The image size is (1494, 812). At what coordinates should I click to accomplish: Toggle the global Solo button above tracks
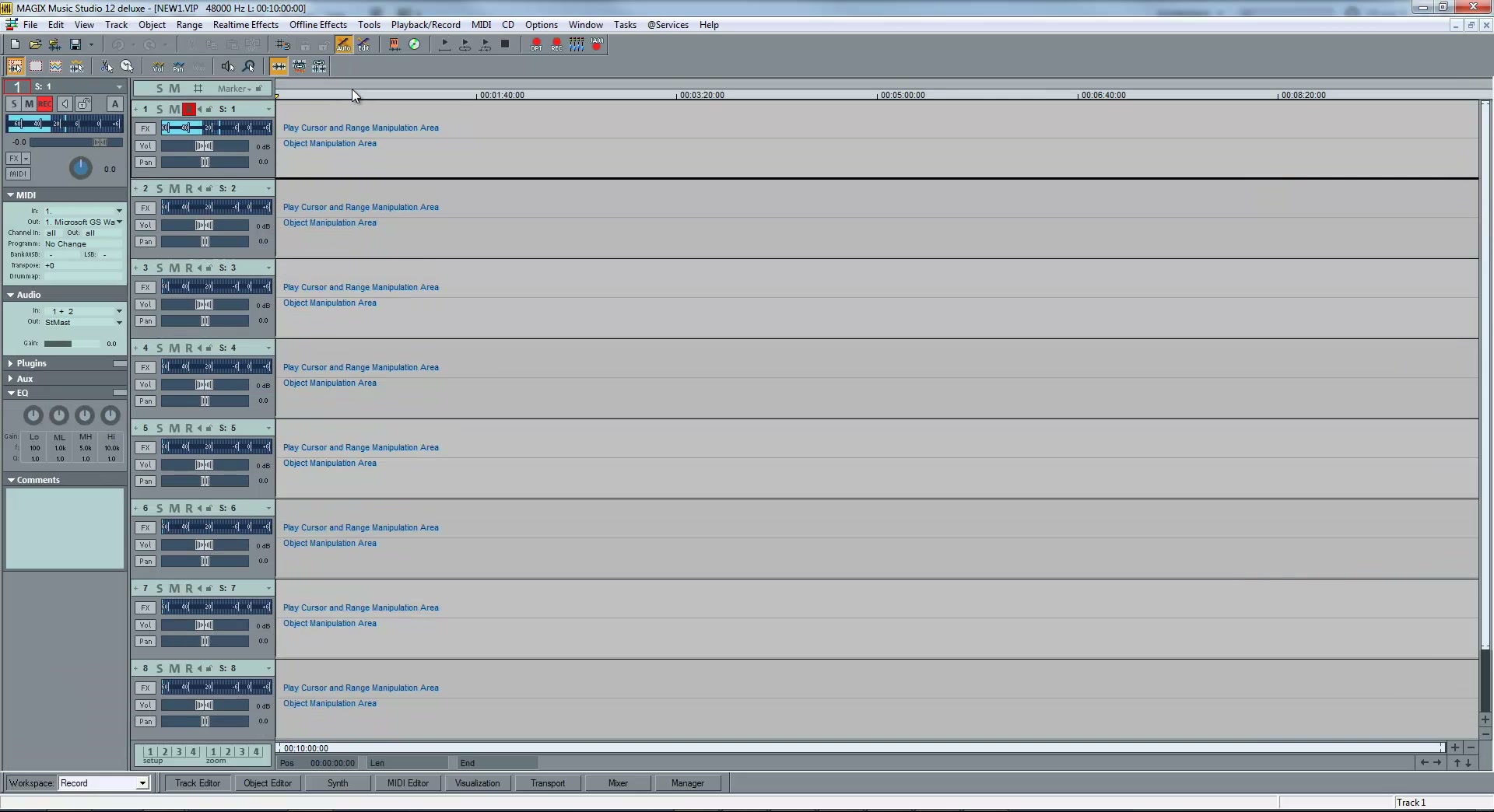click(x=160, y=88)
